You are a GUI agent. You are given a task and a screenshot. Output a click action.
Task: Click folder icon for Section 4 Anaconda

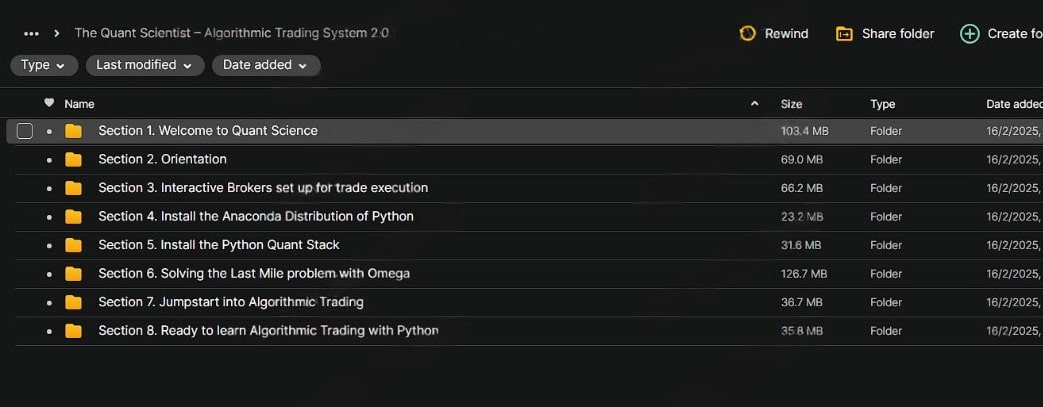tap(73, 216)
